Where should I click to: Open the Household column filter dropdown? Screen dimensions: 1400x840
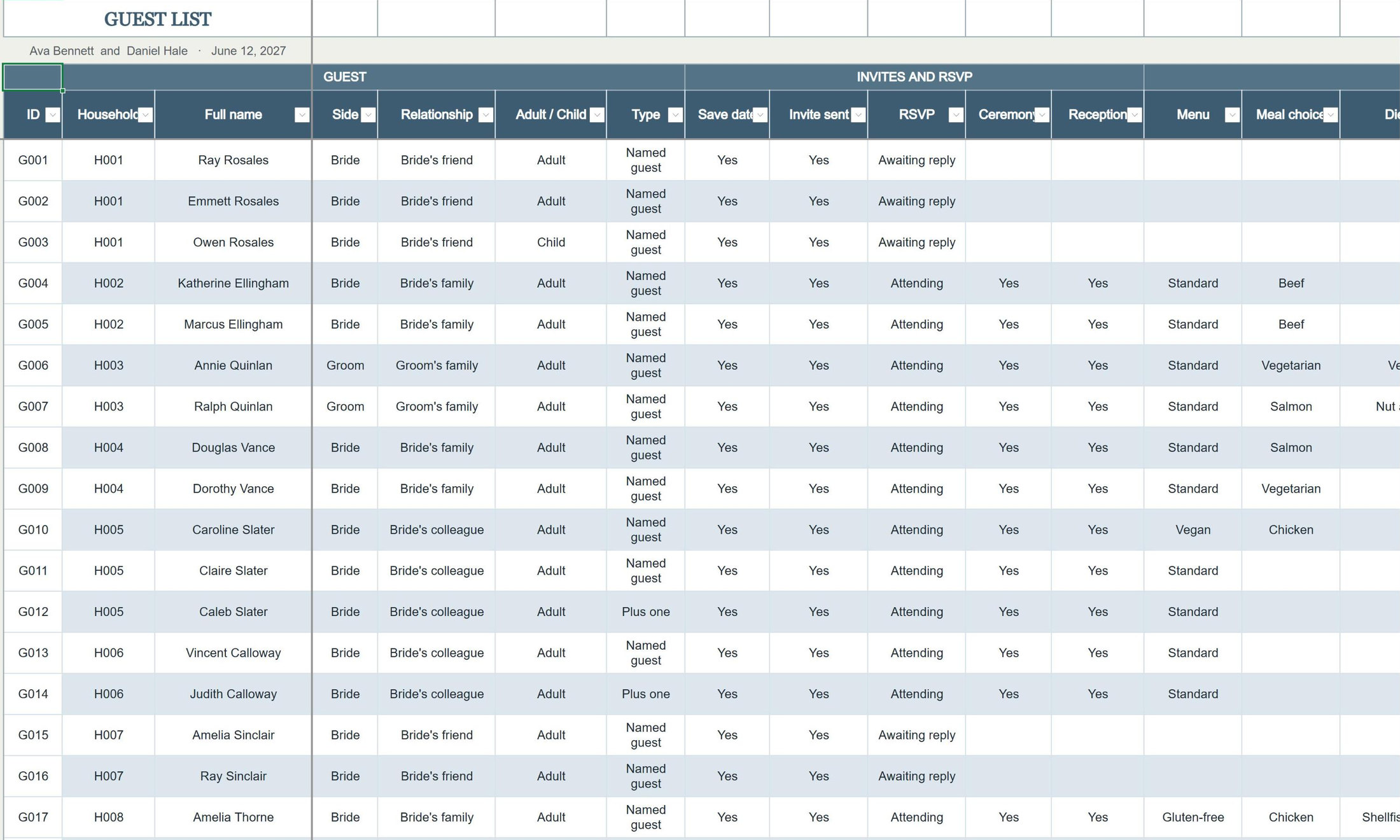146,115
